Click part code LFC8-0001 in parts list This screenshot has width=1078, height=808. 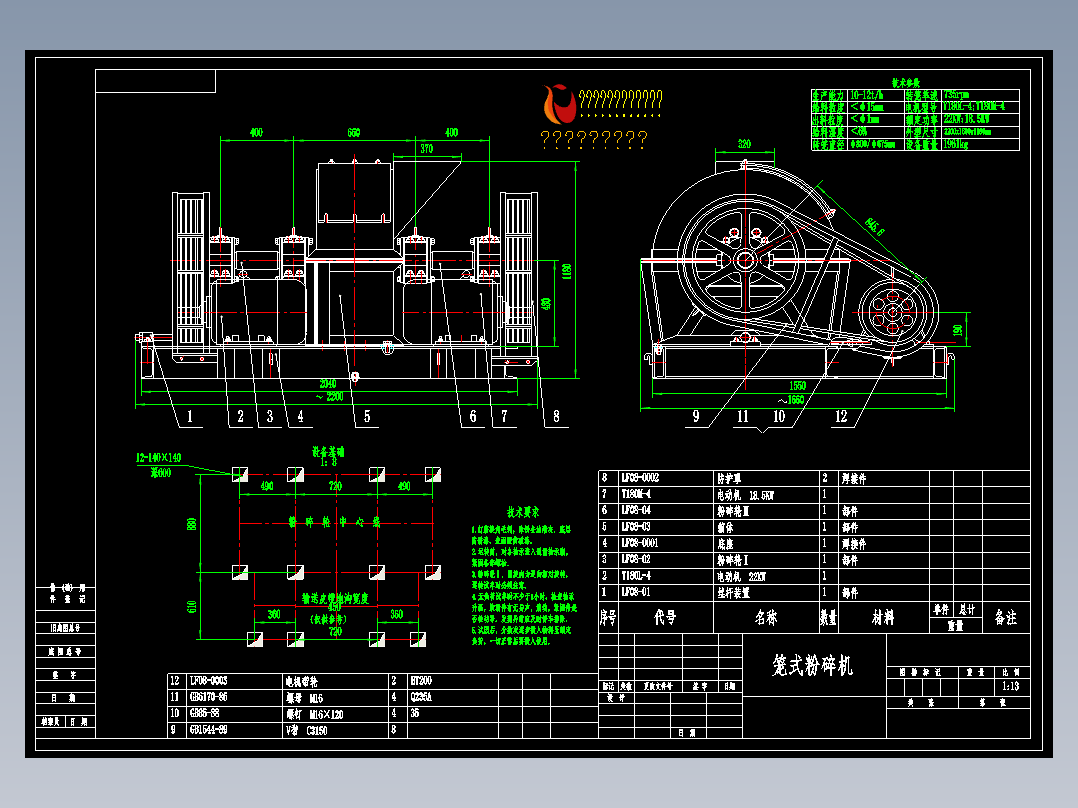point(639,543)
